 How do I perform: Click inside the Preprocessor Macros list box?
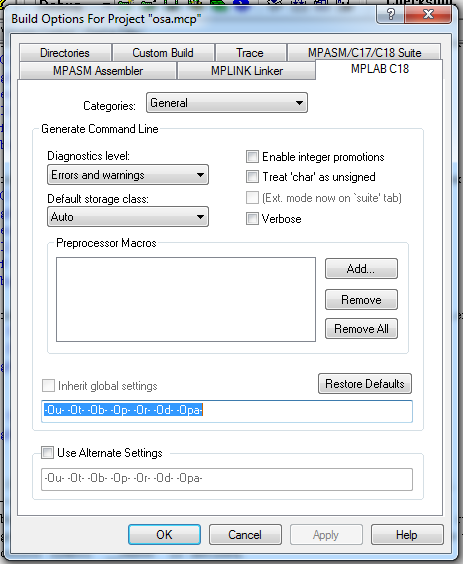(x=186, y=299)
